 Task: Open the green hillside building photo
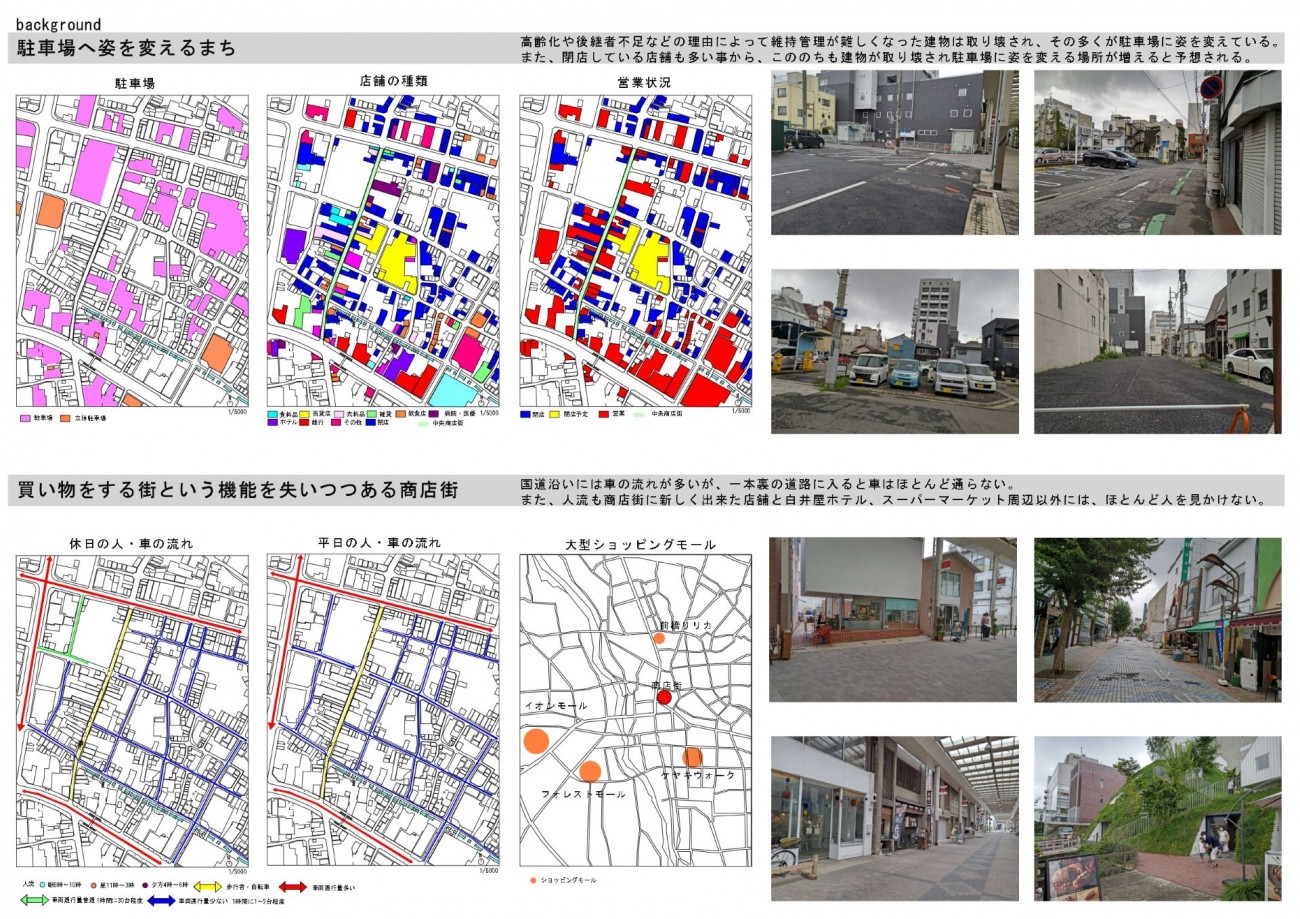click(x=1157, y=819)
